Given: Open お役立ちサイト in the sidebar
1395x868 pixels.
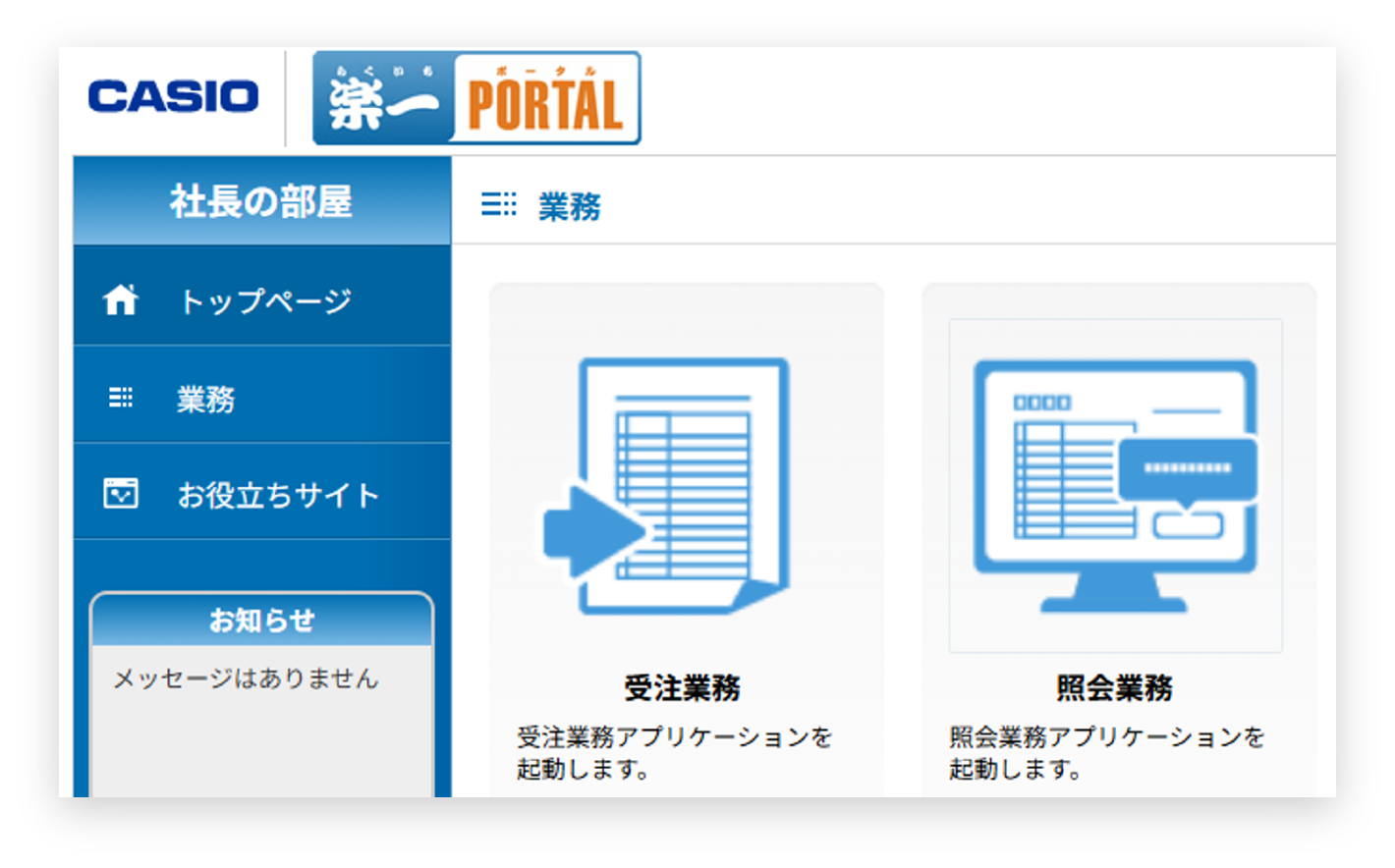Looking at the screenshot, I should pos(262,493).
